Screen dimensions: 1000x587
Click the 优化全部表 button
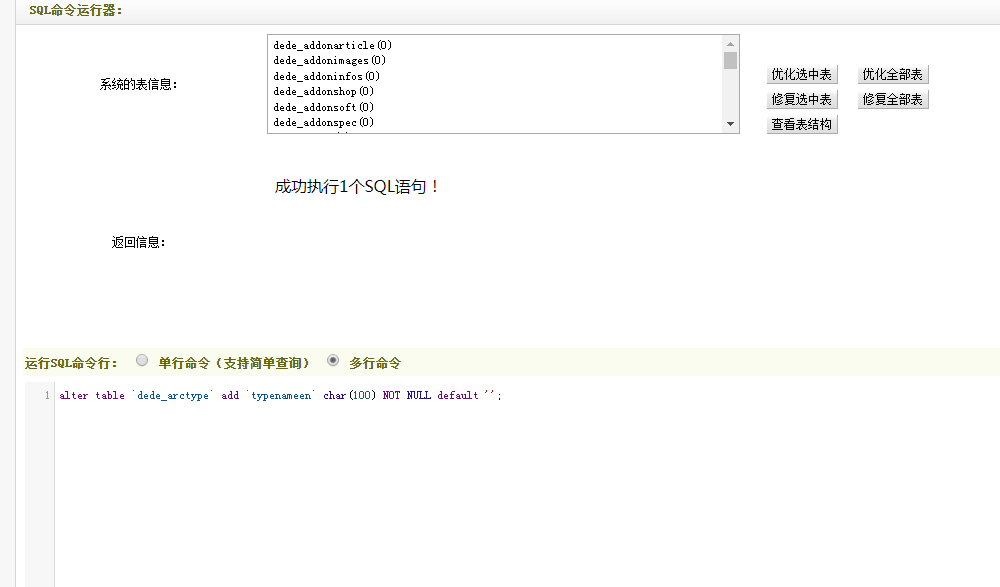893,75
